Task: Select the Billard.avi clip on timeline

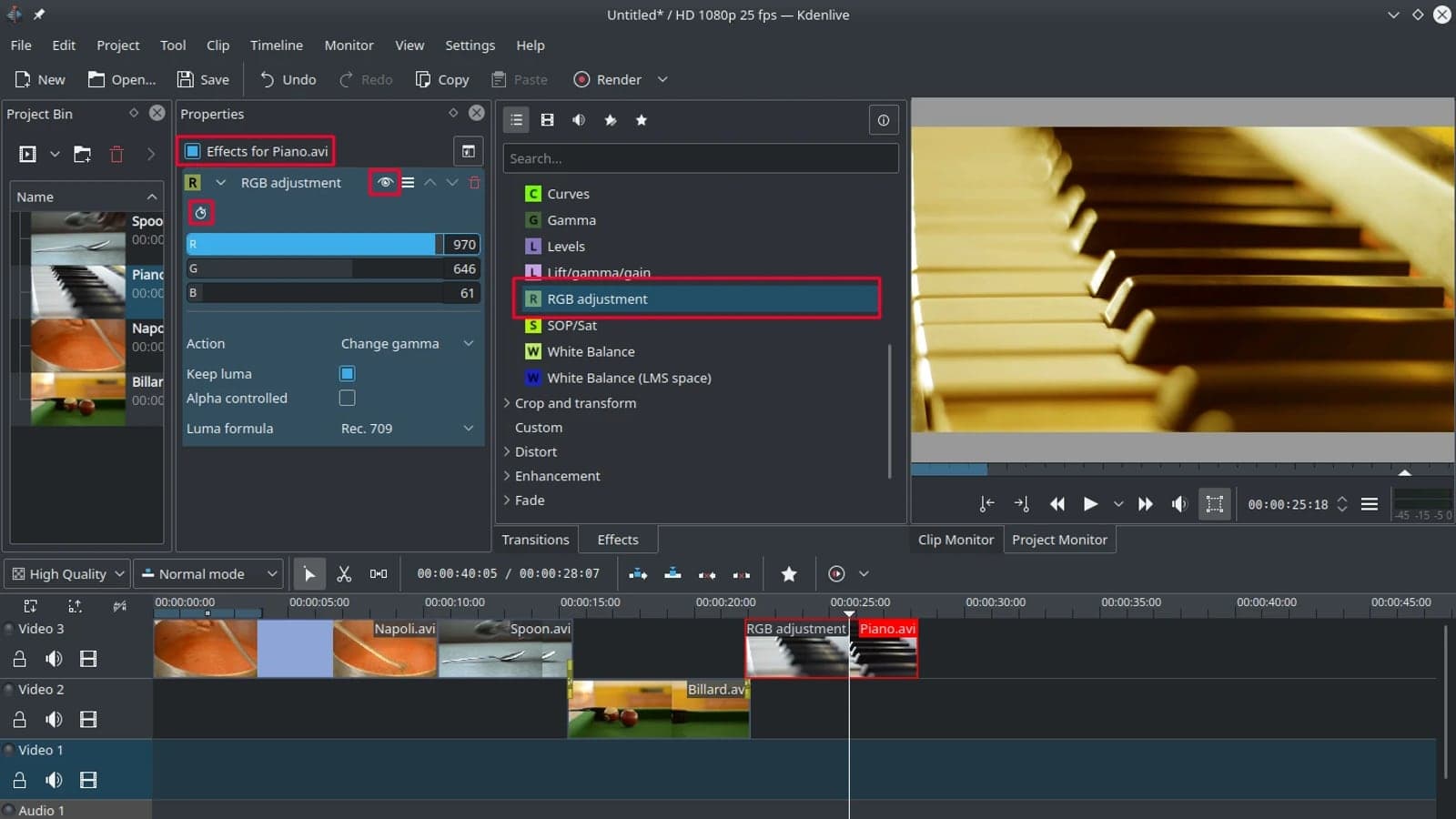Action: [x=659, y=709]
